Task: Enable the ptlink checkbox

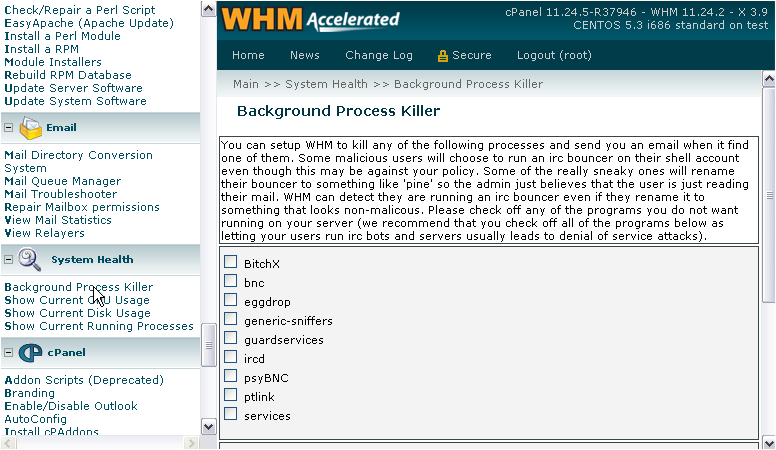Action: 231,395
